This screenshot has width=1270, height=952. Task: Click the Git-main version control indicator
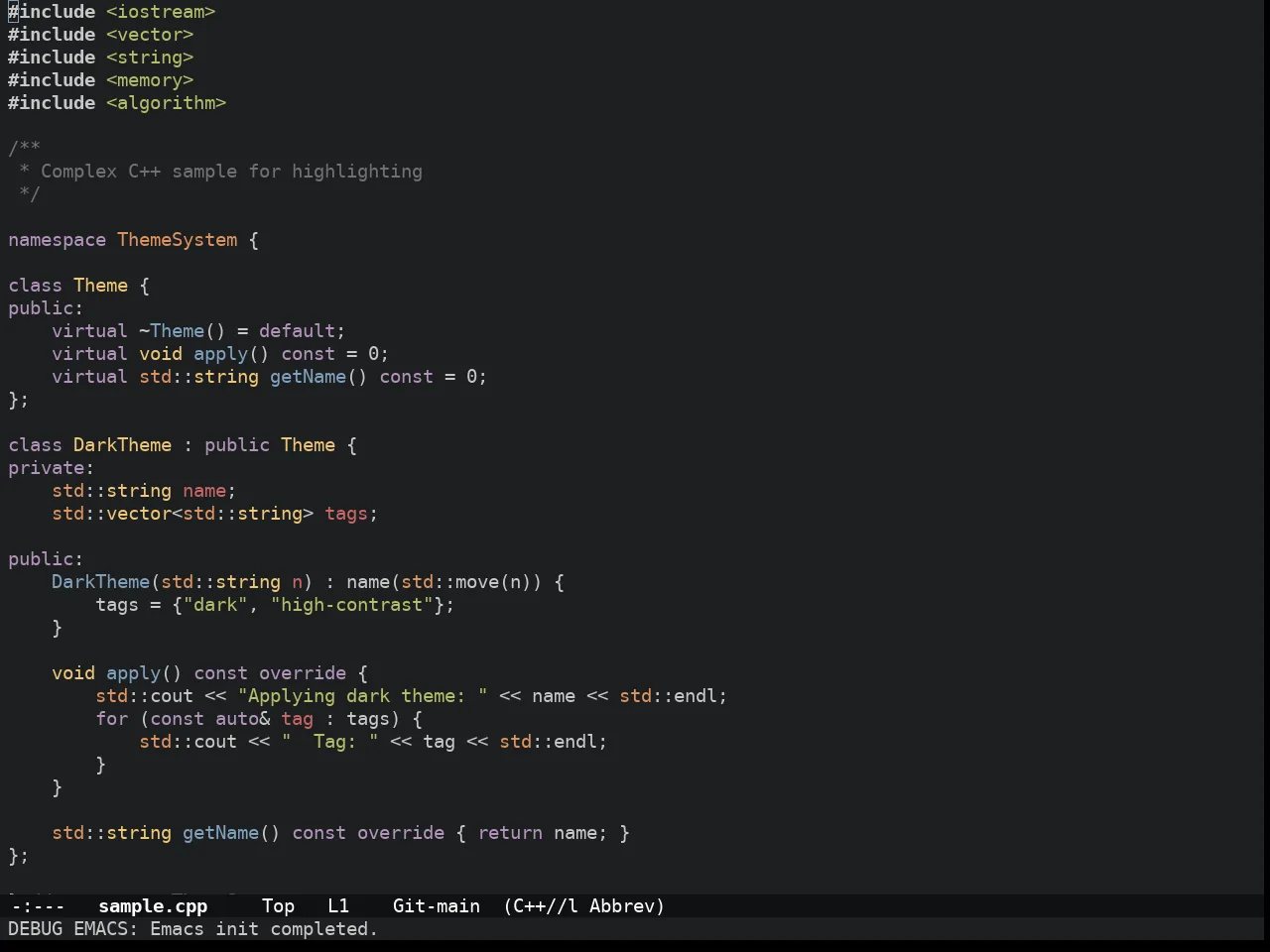pos(437,905)
